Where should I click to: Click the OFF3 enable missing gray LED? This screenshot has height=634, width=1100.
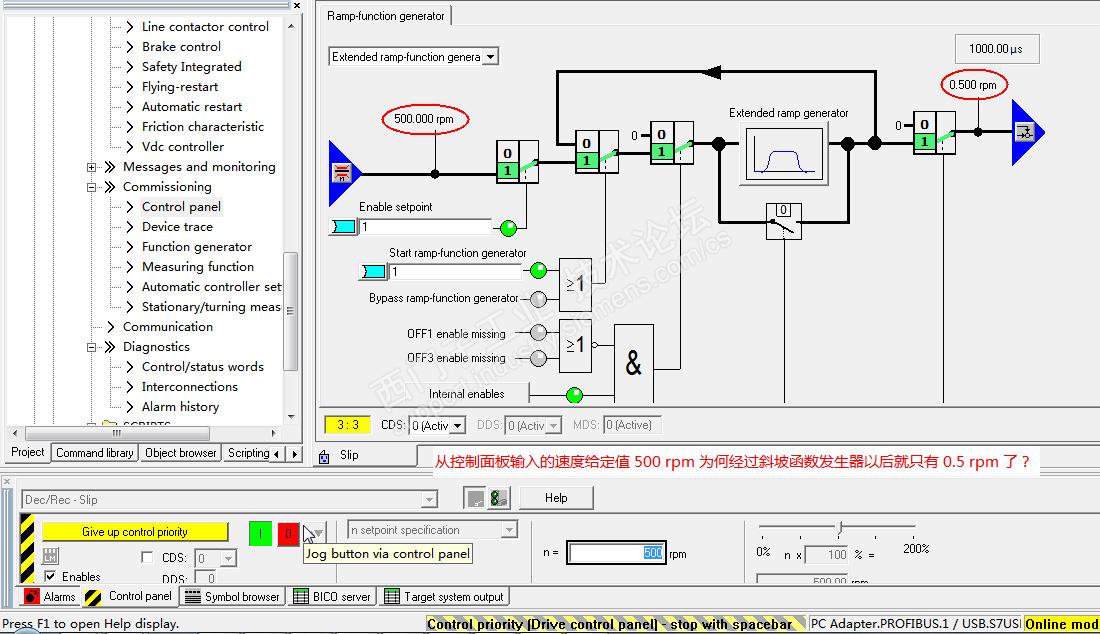click(x=538, y=358)
